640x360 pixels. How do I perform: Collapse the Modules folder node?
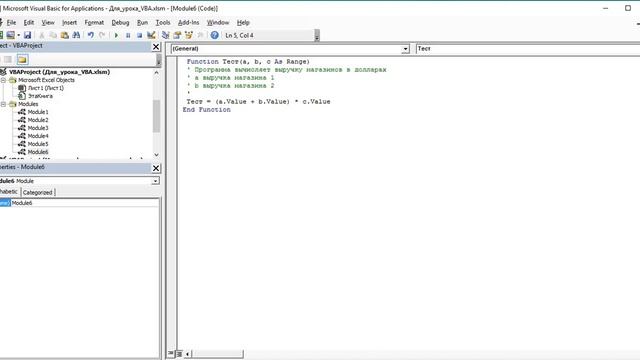3,104
